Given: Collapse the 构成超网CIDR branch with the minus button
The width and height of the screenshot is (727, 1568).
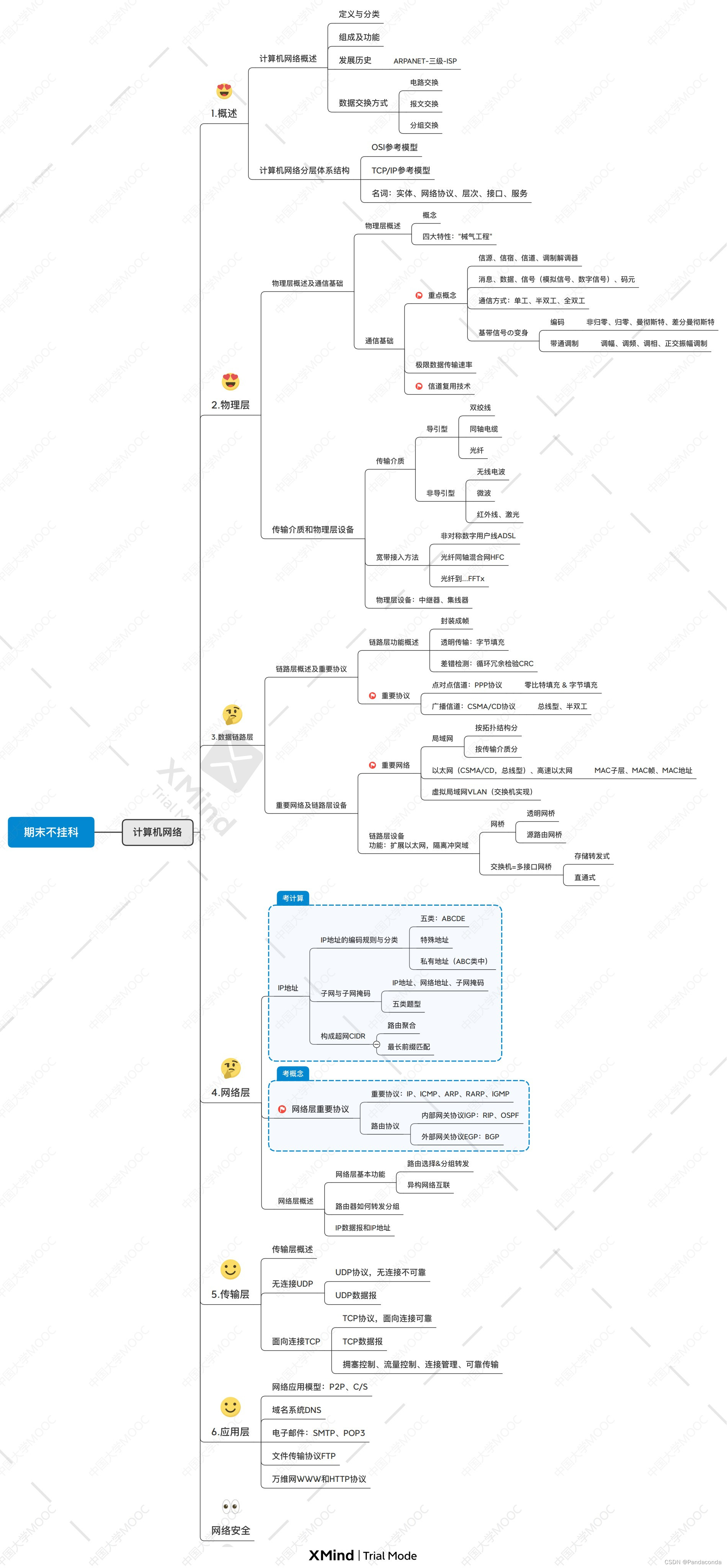Looking at the screenshot, I should (376, 1045).
